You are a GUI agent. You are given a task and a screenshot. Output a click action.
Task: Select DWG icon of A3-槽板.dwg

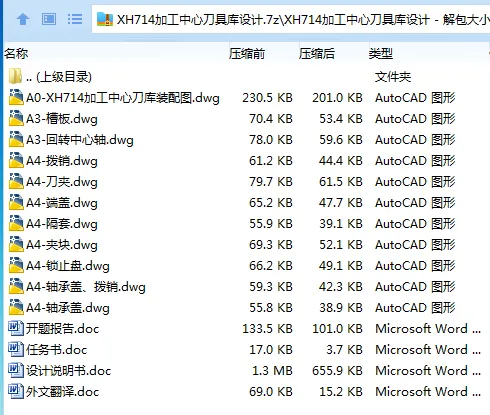(x=16, y=118)
